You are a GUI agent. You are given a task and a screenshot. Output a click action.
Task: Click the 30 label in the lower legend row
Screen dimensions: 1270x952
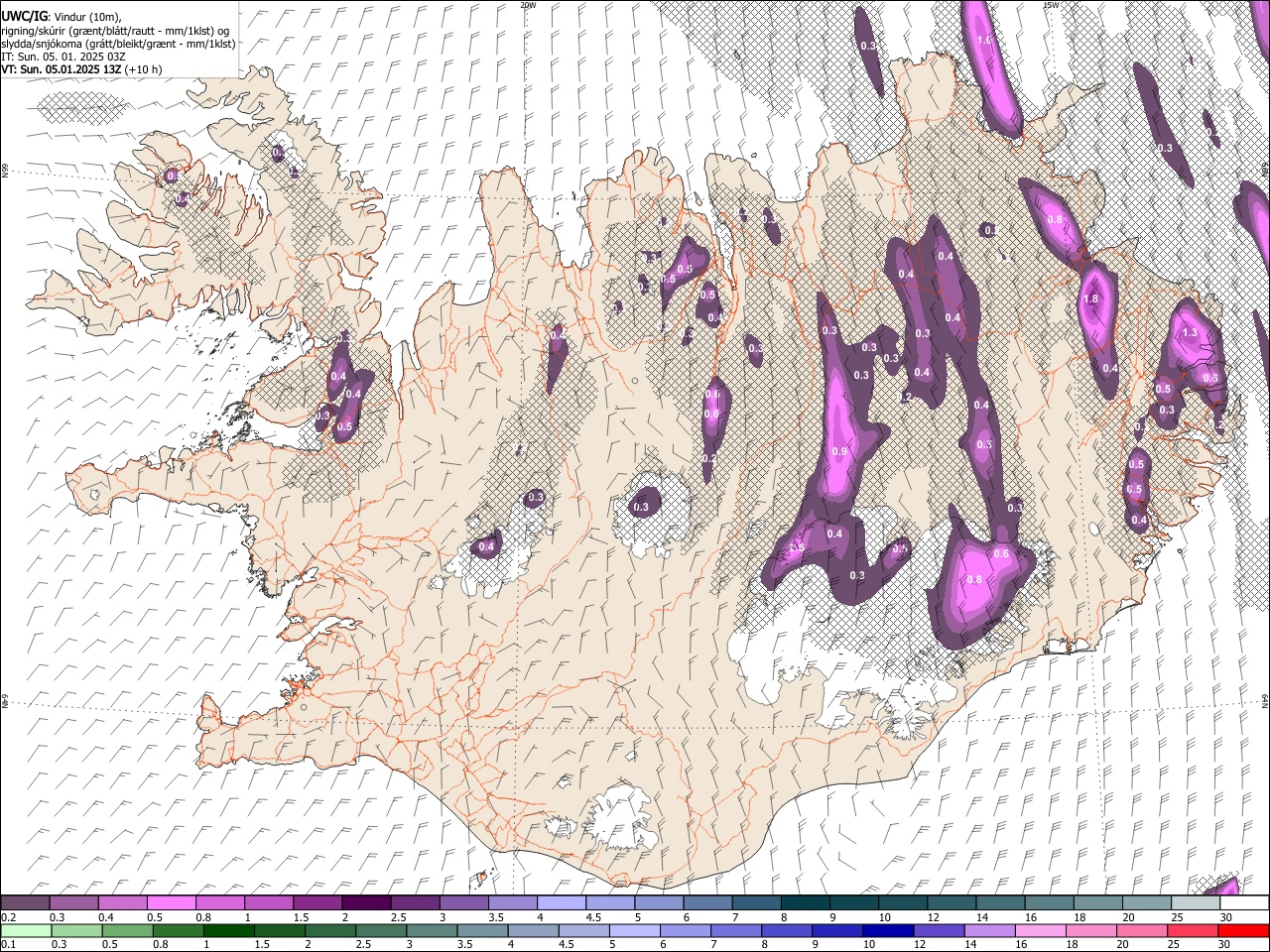1225,944
